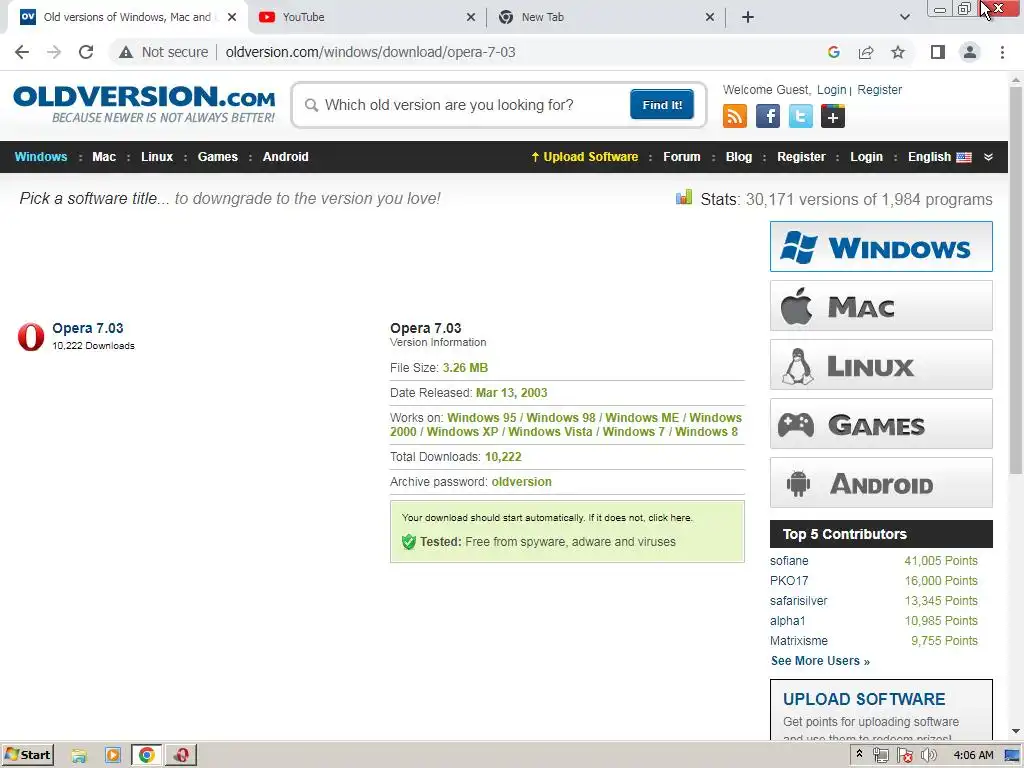The height and width of the screenshot is (768, 1024).
Task: Close the New Tab tab
Action: [x=710, y=17]
